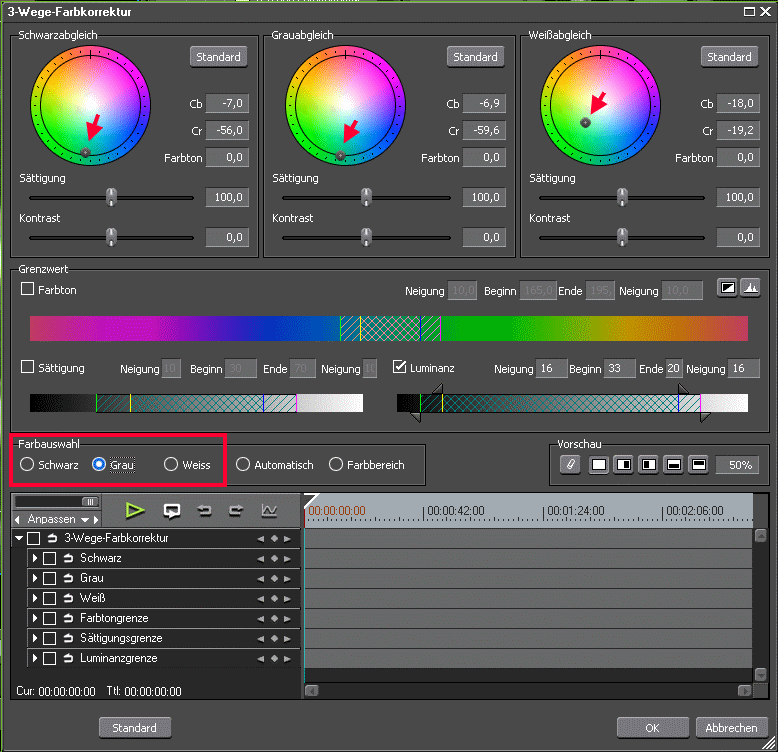Image resolution: width=778 pixels, height=752 pixels.
Task: Click Standard button in Schwarzabgleich
Action: pyautogui.click(x=218, y=57)
